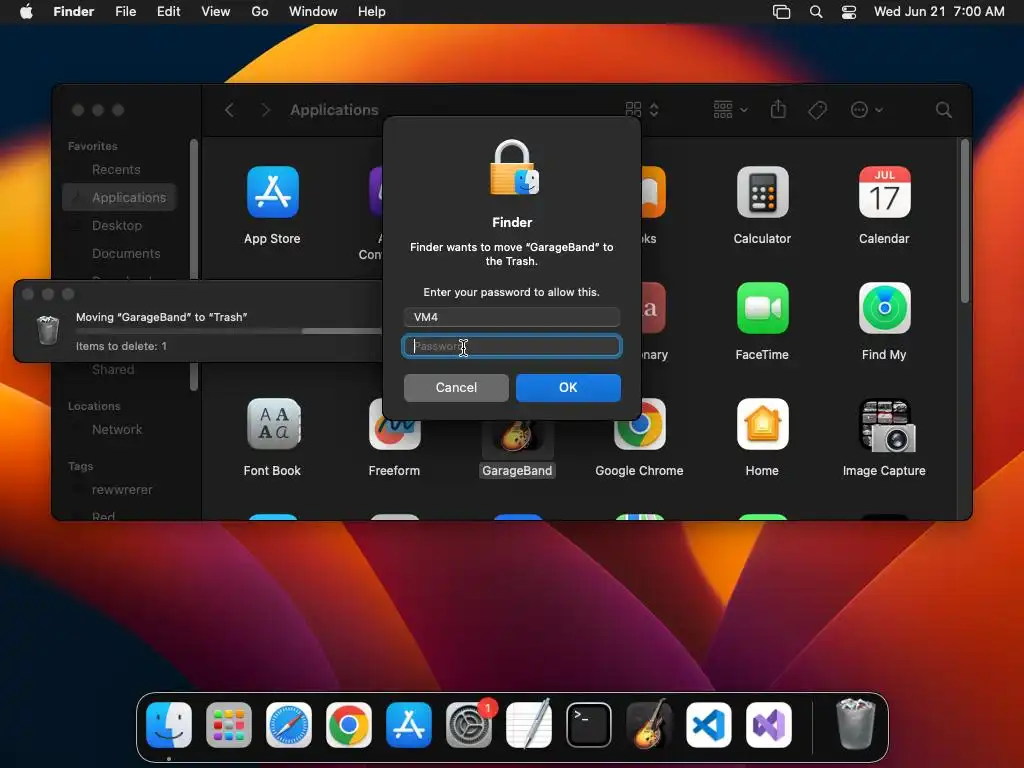The image size is (1024, 768).
Task: Click the Password input field
Action: pyautogui.click(x=511, y=346)
